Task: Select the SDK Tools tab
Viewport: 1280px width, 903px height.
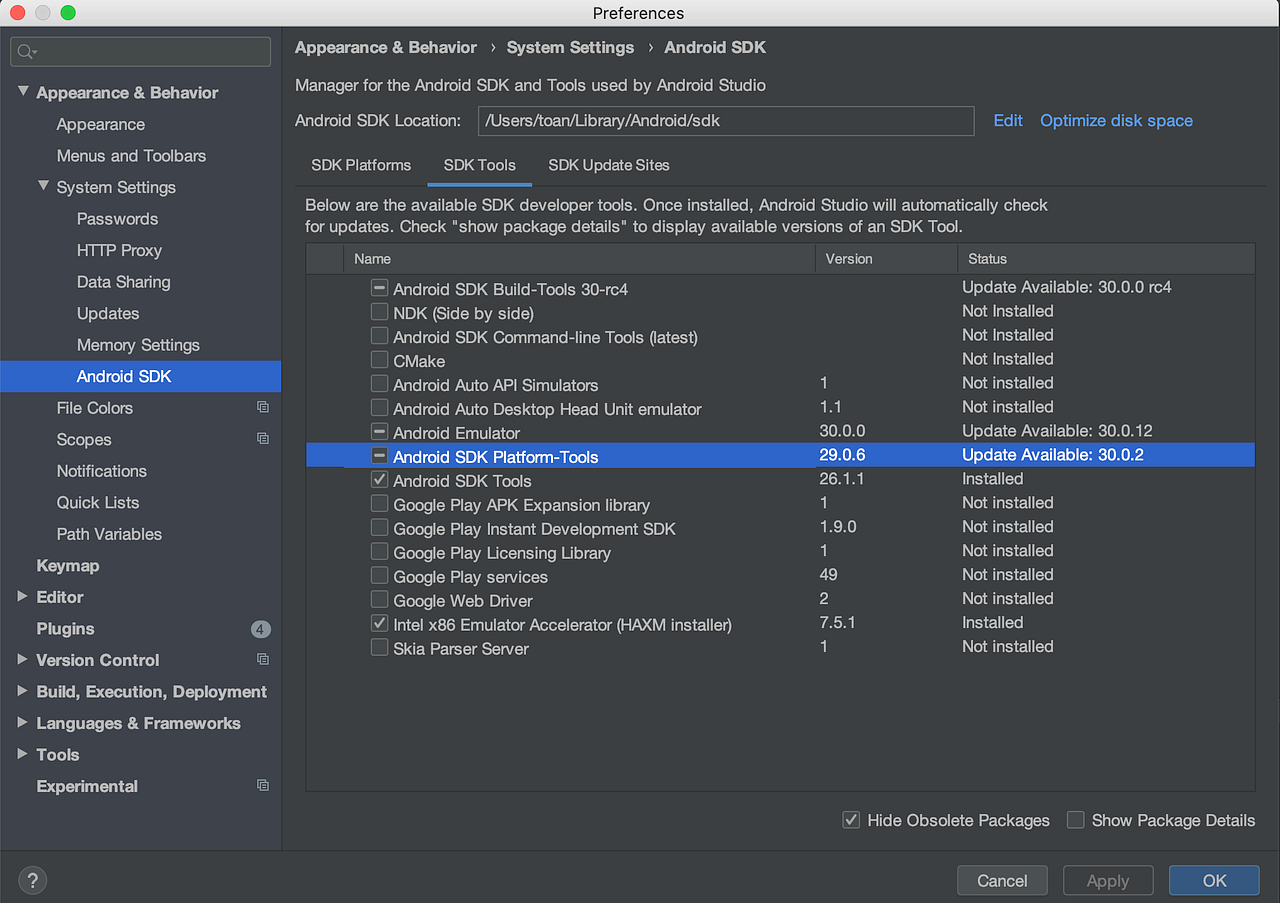Action: 480,165
